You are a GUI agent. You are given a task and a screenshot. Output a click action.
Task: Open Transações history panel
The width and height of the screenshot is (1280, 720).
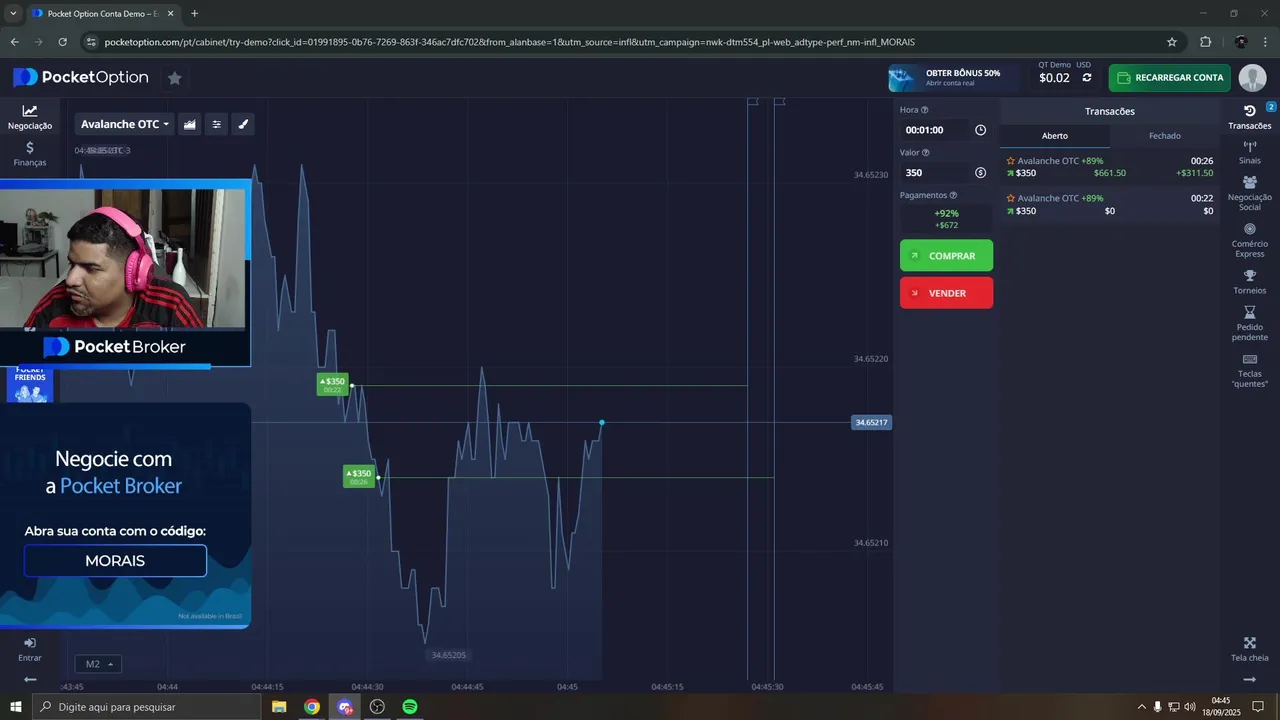point(1250,117)
